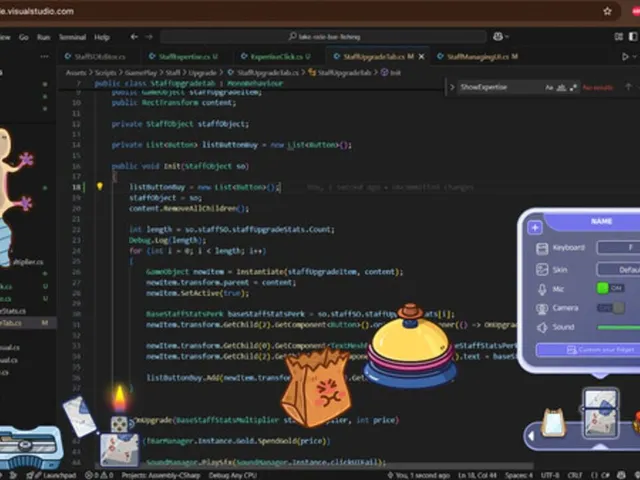Click the lightbulb code action icon
The height and width of the screenshot is (480, 640).
tap(100, 187)
